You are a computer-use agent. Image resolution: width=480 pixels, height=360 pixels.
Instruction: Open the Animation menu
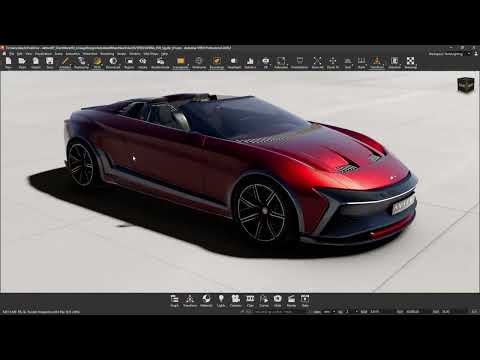coord(73,54)
